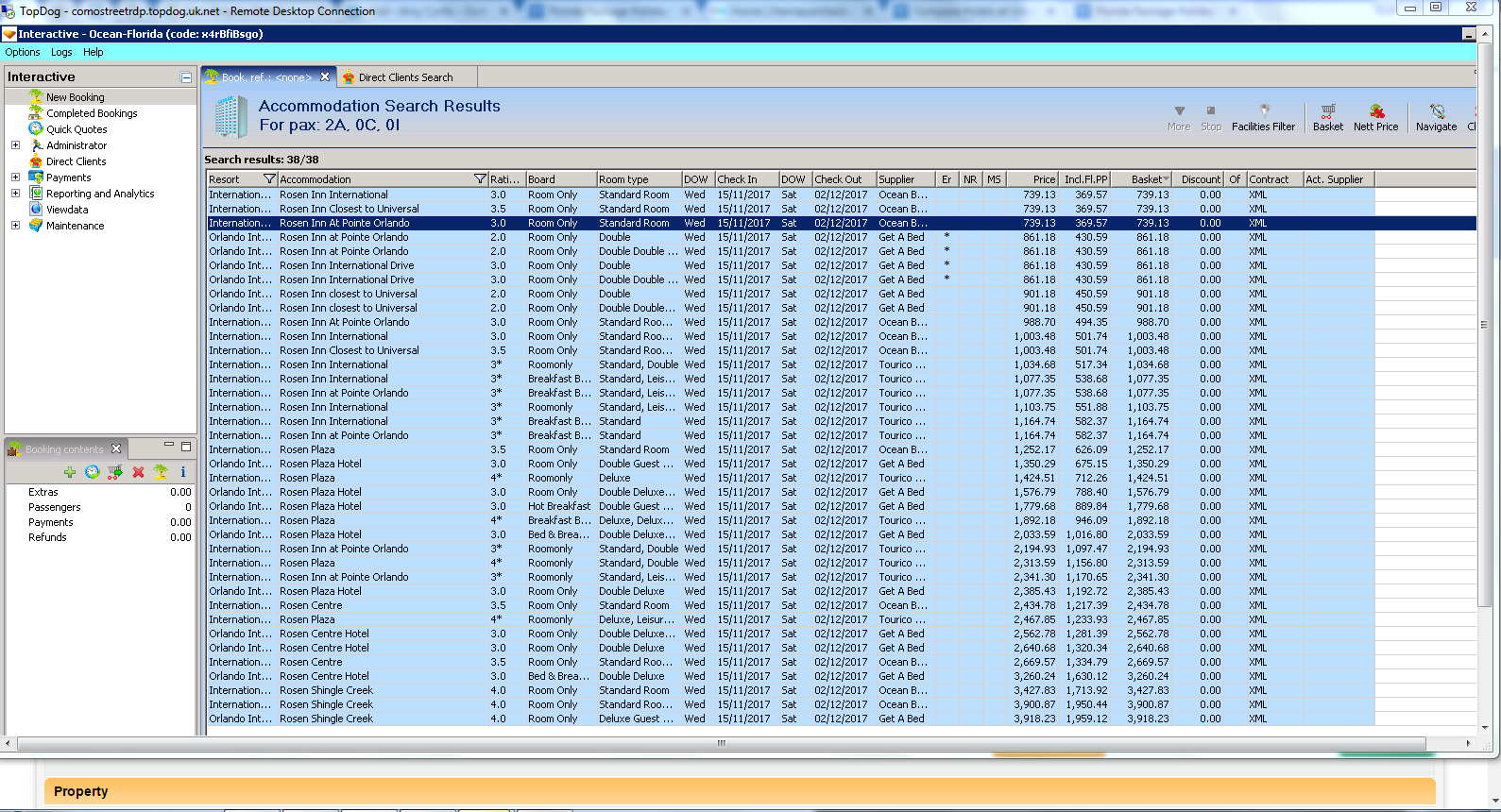
Task: Select the Rosen Centre Hotel Bed & Breakfast row
Action: (x=841, y=676)
